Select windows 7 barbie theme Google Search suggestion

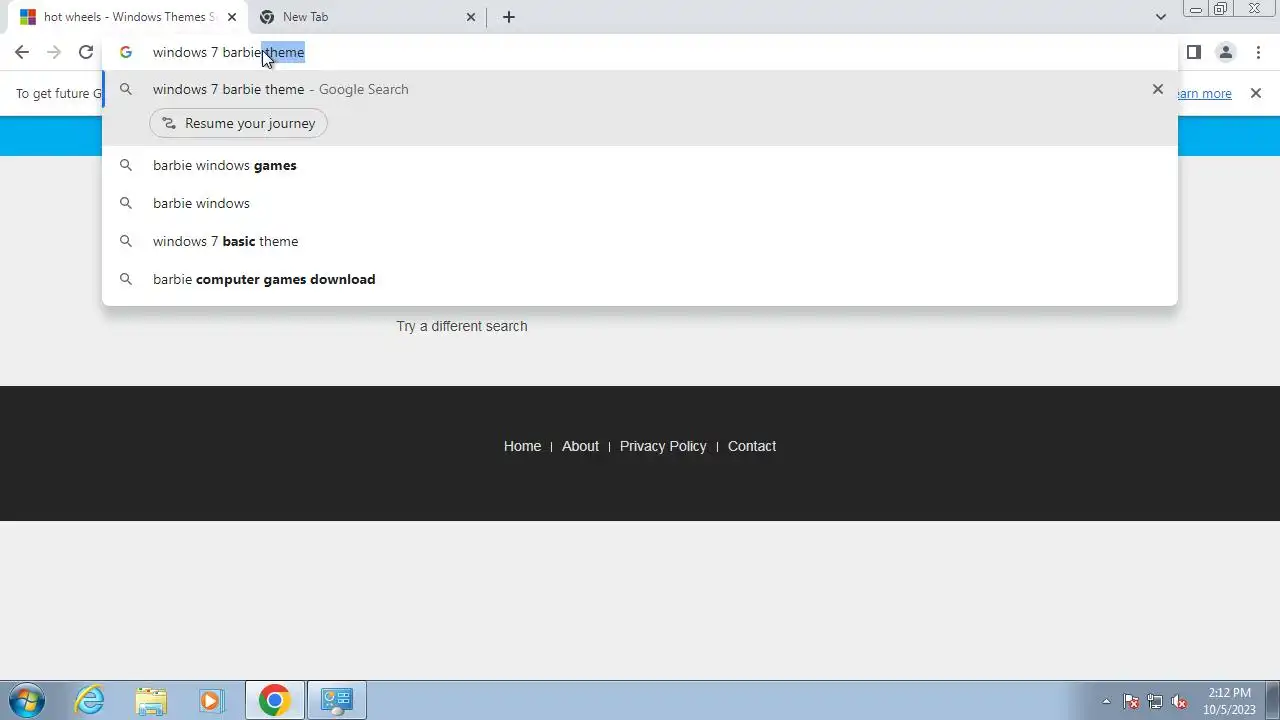[640, 89]
